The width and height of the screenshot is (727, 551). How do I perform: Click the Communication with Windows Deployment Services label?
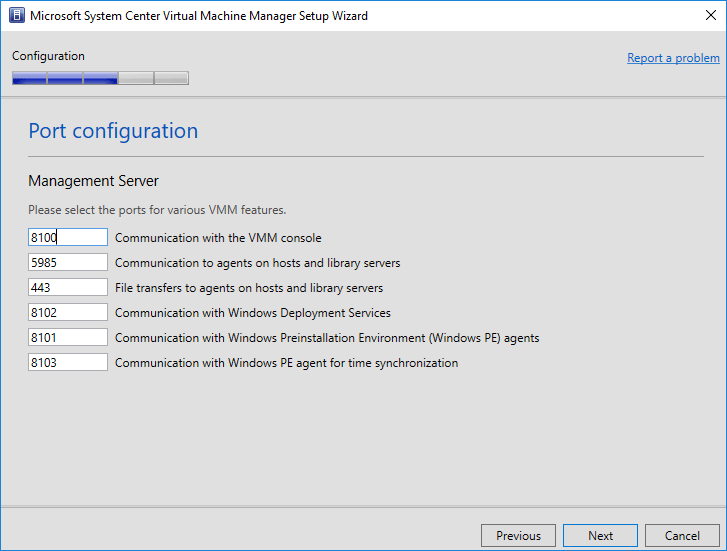253,313
